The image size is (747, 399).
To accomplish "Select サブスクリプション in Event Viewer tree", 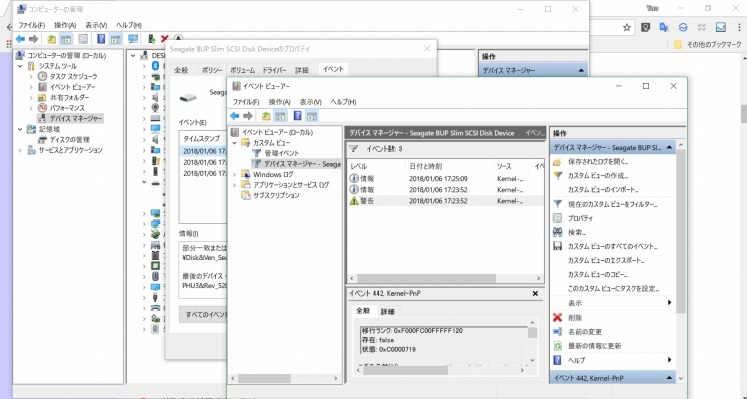I will (x=276, y=195).
